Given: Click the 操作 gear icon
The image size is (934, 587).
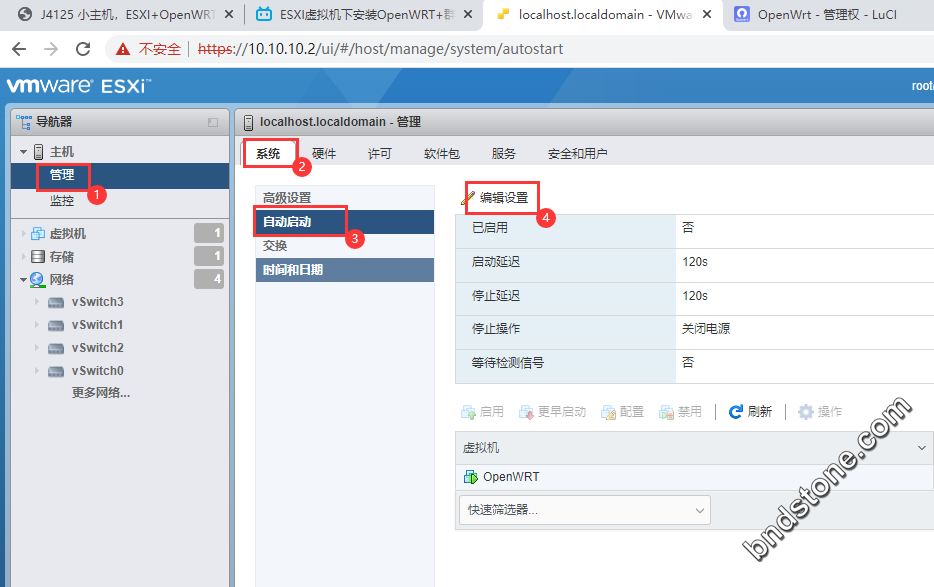Looking at the screenshot, I should click(805, 412).
